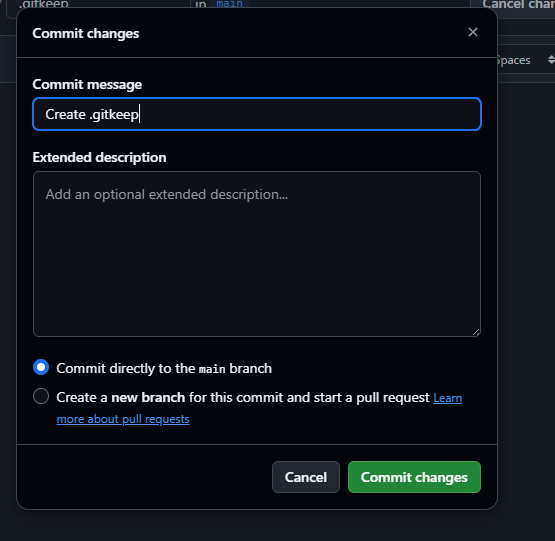Viewport: 555px width, 541px height.
Task: Open the Spaces indent dropdown behind the dialog
Action: pos(525,60)
